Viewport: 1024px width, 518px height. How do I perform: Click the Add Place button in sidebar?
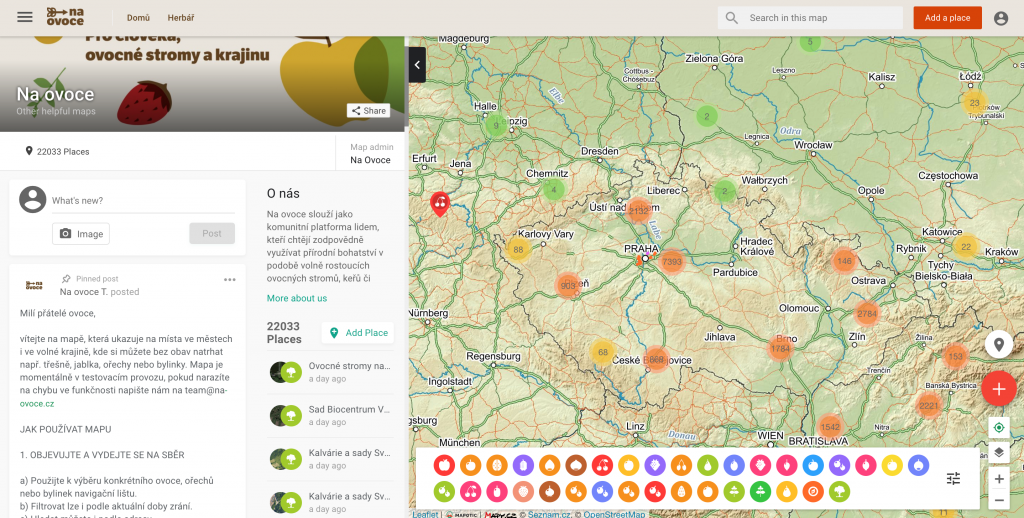tap(358, 332)
